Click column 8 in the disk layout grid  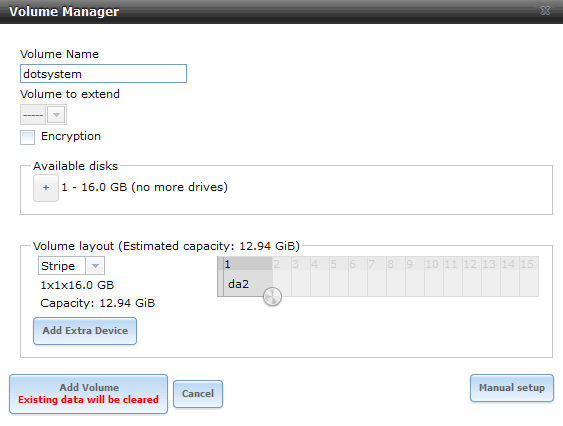396,264
